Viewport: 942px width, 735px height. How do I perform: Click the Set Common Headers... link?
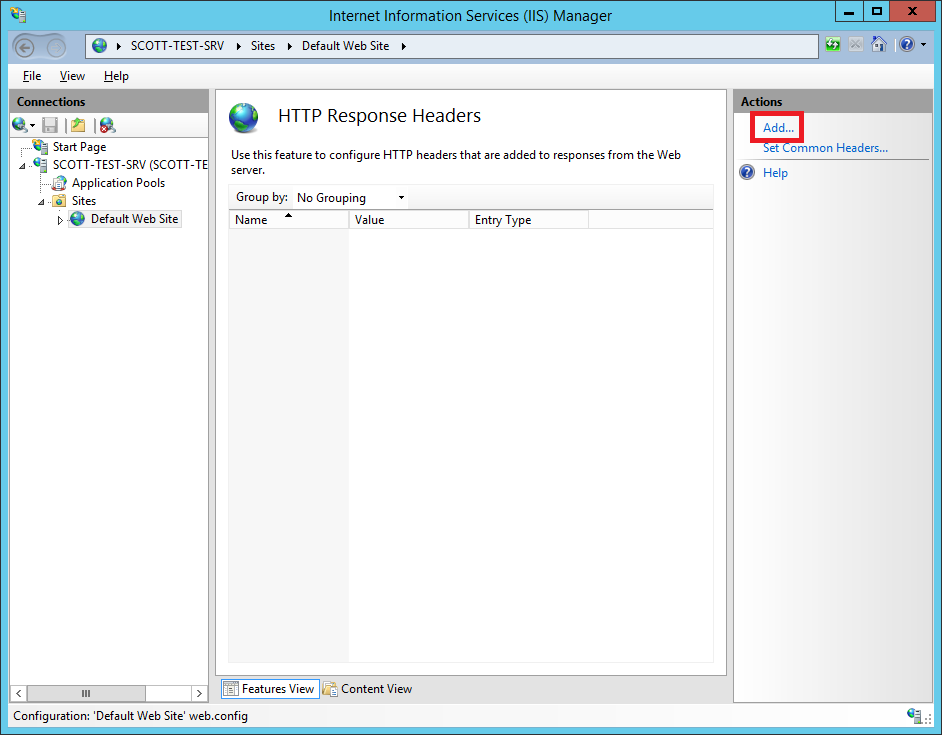pos(825,148)
